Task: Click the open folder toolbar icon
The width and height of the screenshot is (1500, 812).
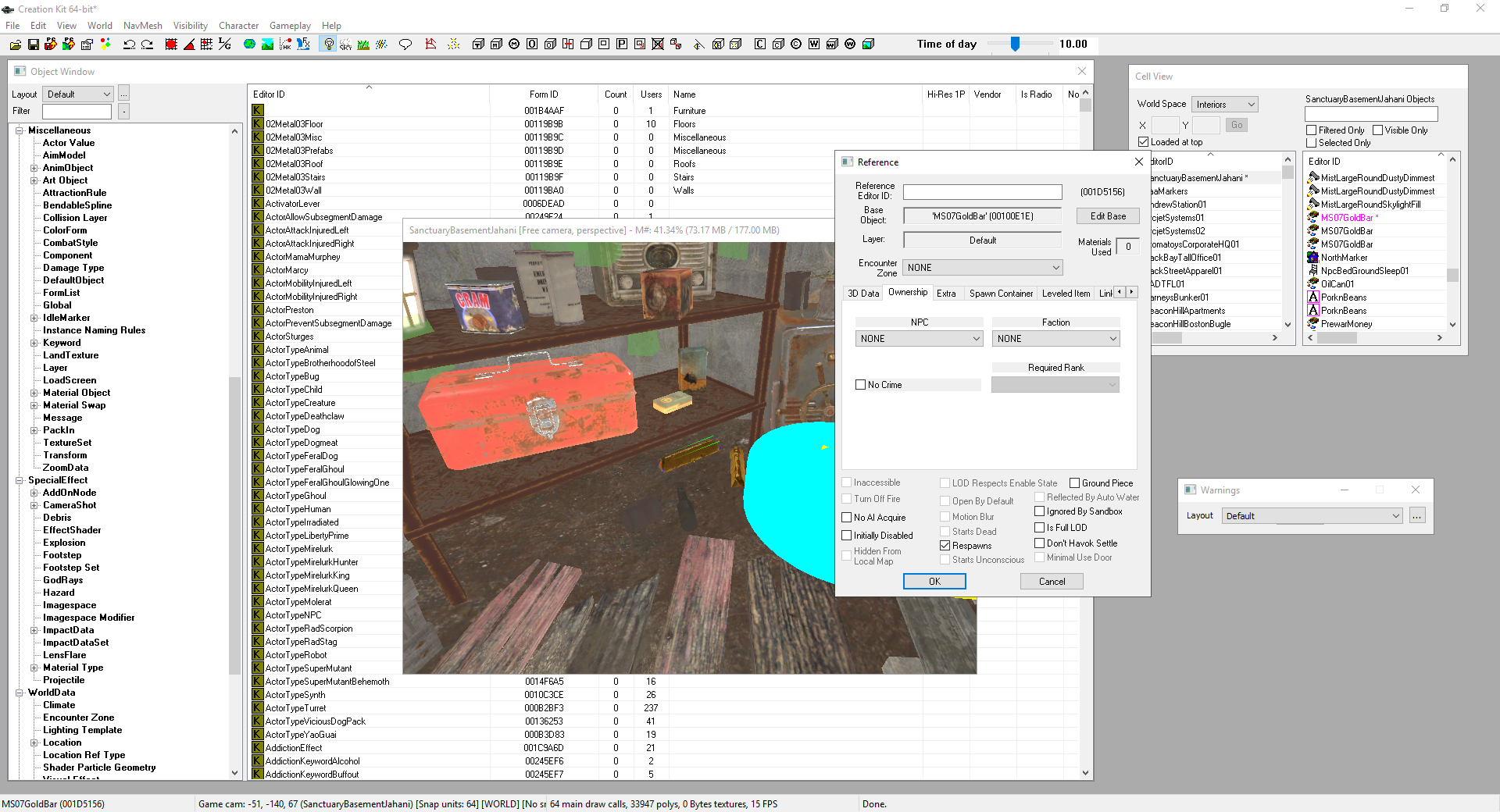Action: coord(16,45)
